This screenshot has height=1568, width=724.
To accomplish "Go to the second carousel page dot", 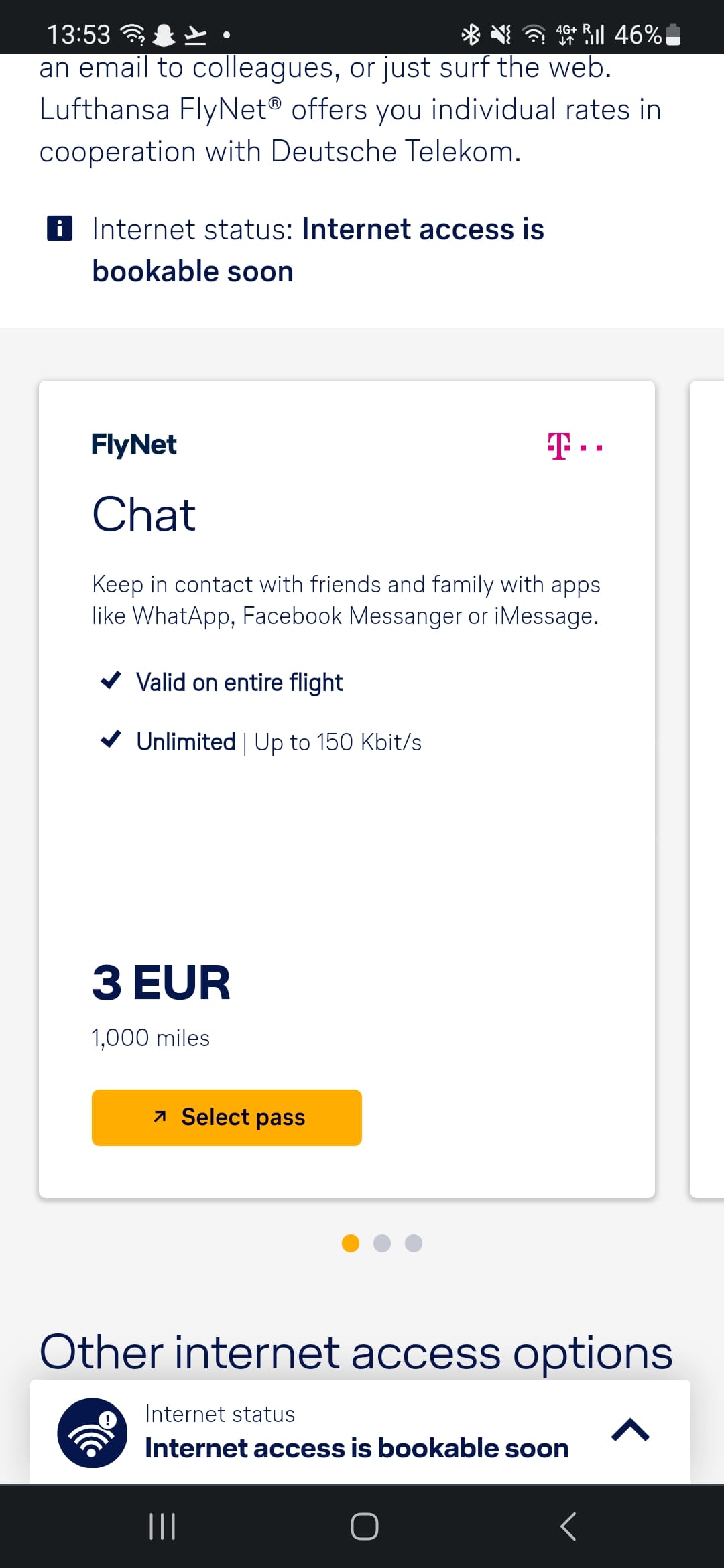I will click(x=382, y=1243).
